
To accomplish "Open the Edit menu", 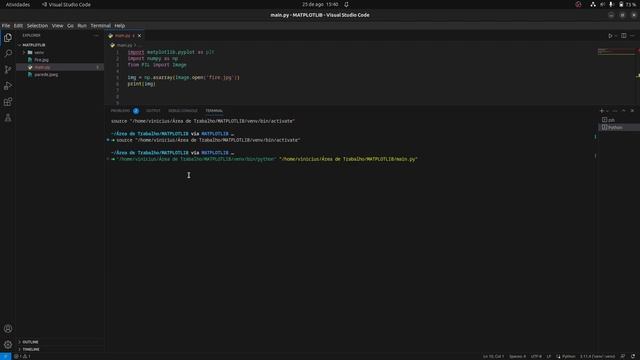I will tap(18, 25).
